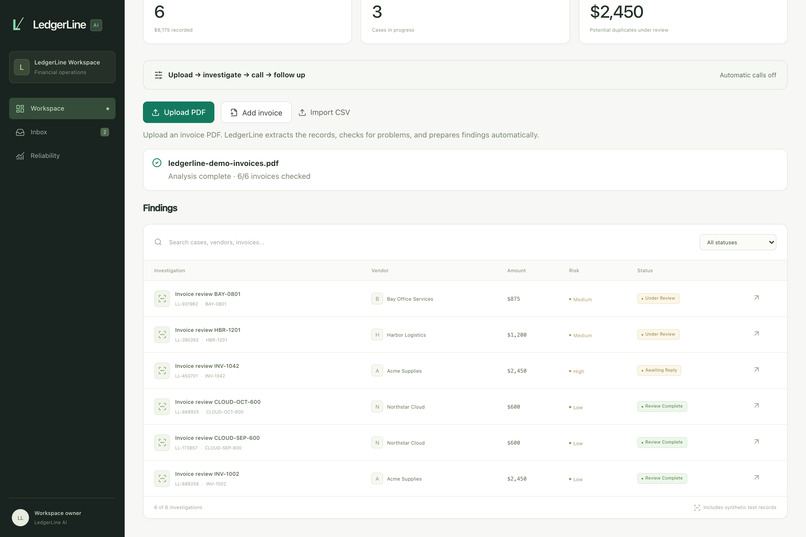The width and height of the screenshot is (806, 537).
Task: Sort by Vendor column header
Action: (380, 270)
